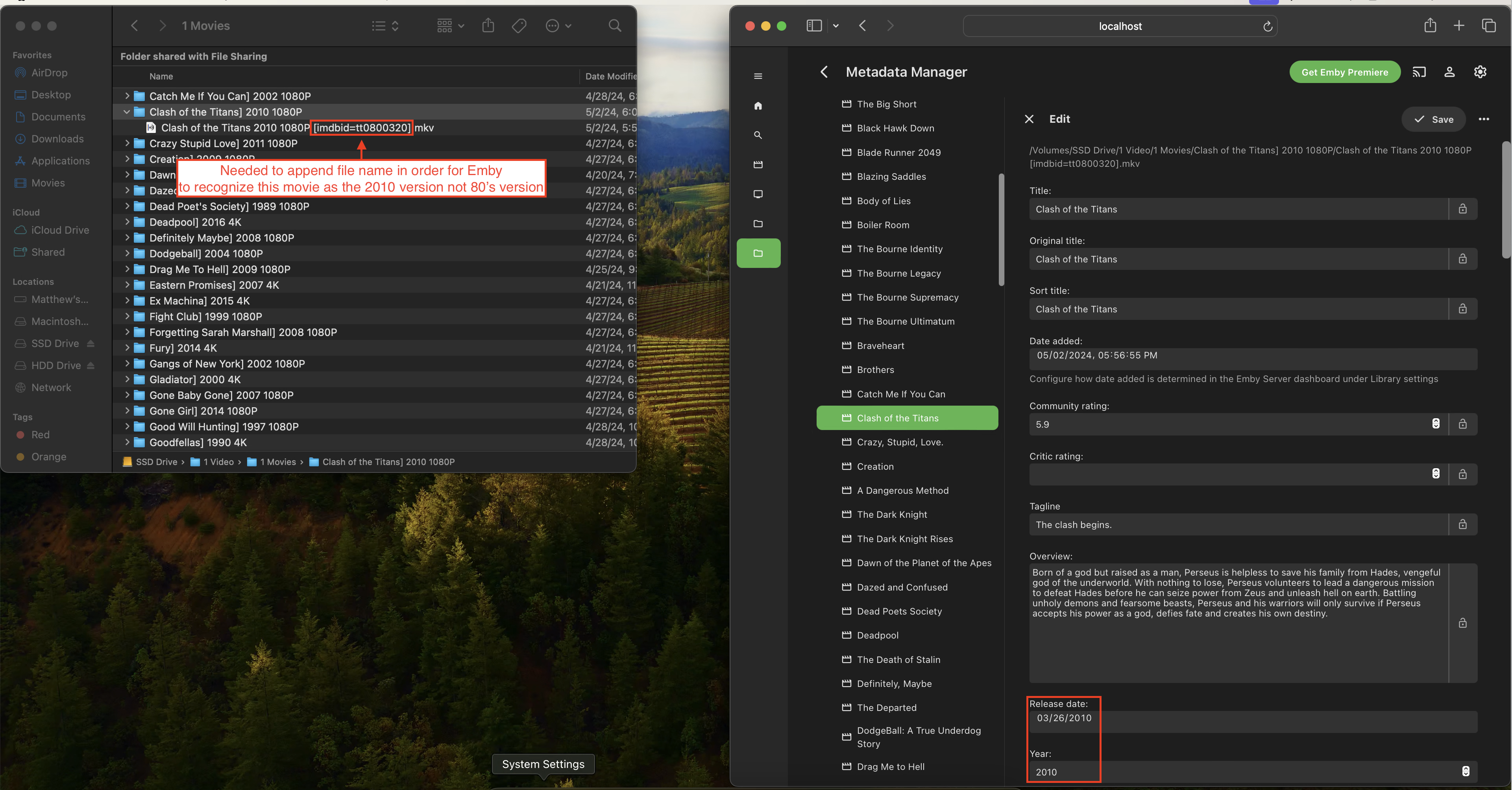Expand the Fight Club] 1999 1080P folder
The width and height of the screenshot is (1512, 790).
126,316
